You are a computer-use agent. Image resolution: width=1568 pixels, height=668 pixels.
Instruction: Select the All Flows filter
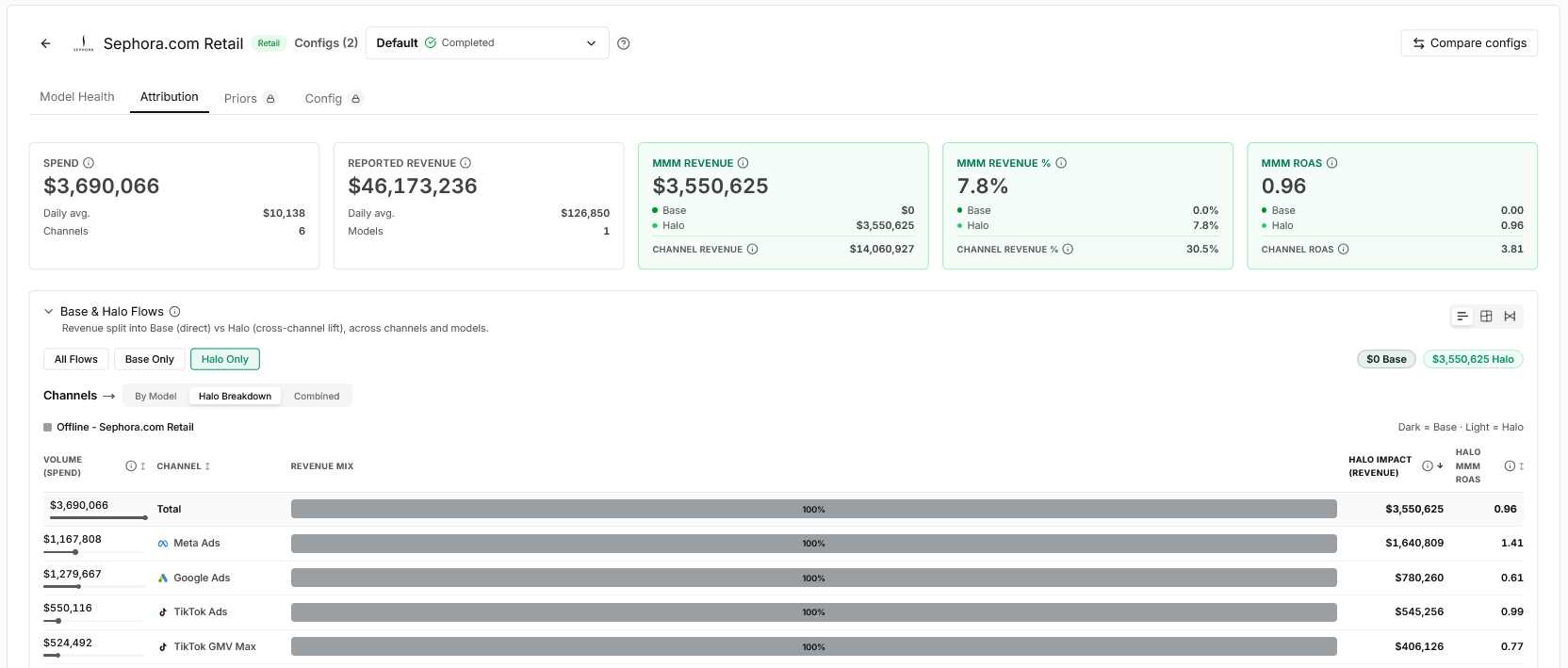[x=75, y=359]
